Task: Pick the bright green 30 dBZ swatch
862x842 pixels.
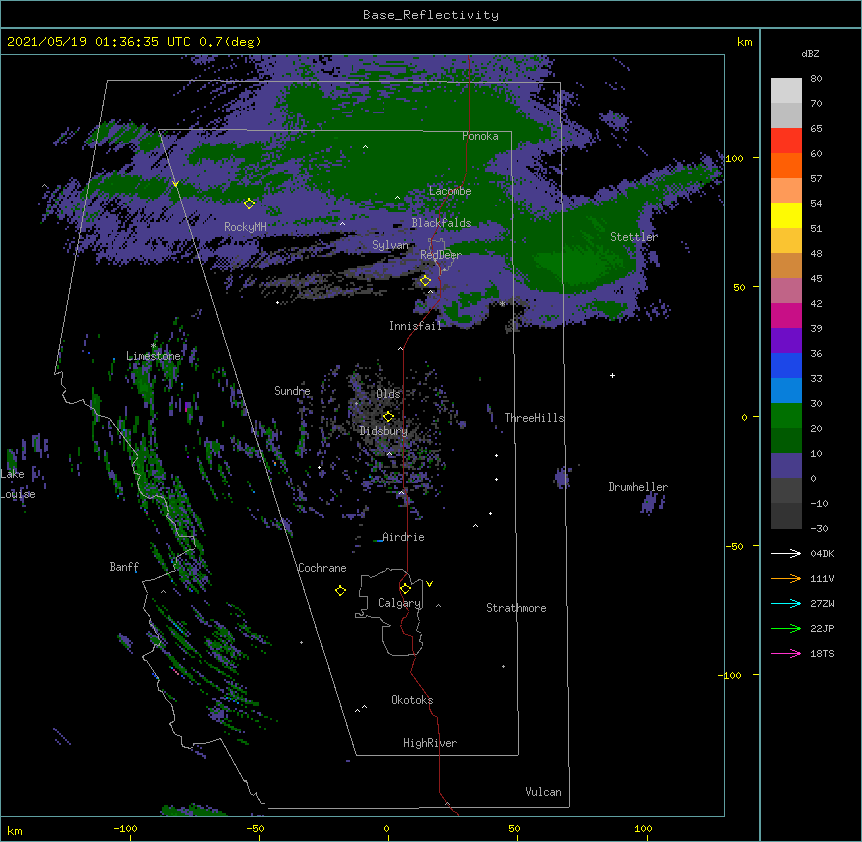Action: coord(786,416)
